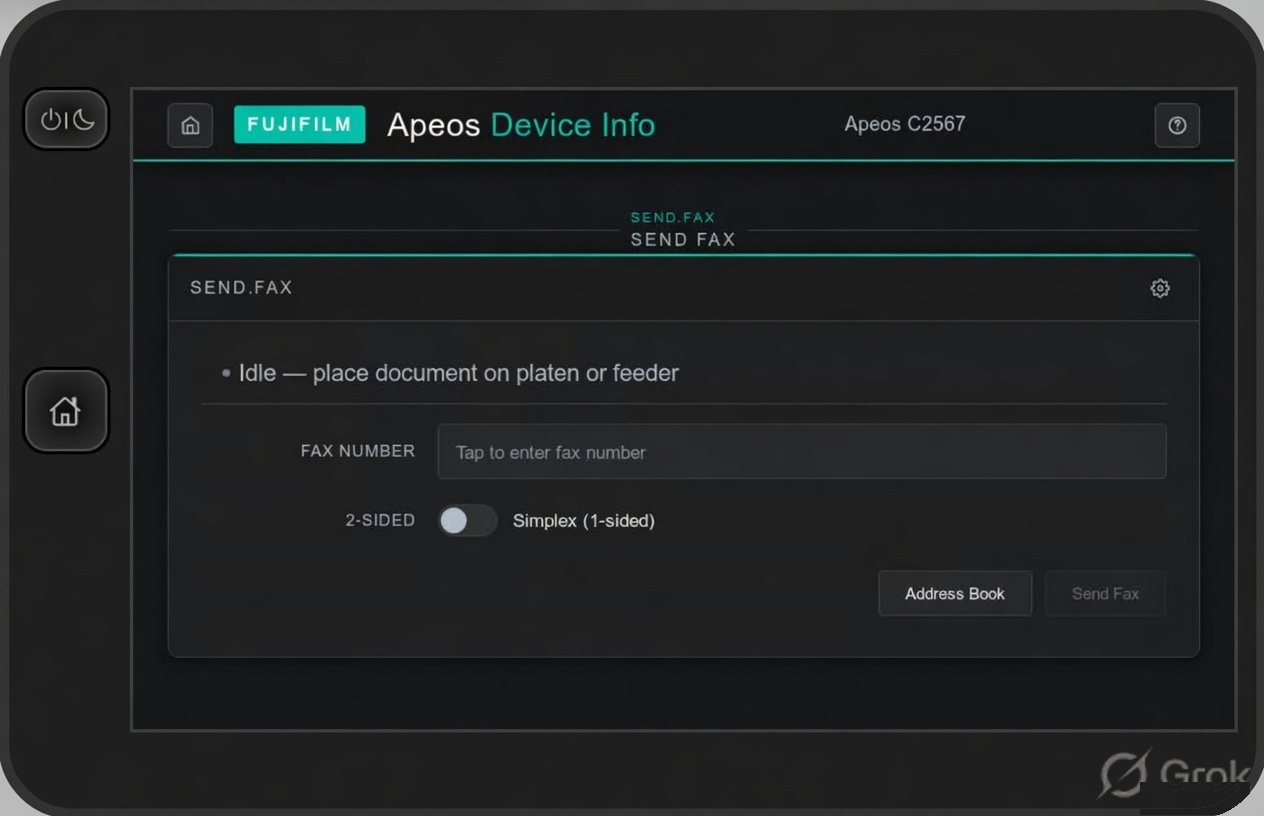Open Send Fax settings gear

1160,288
